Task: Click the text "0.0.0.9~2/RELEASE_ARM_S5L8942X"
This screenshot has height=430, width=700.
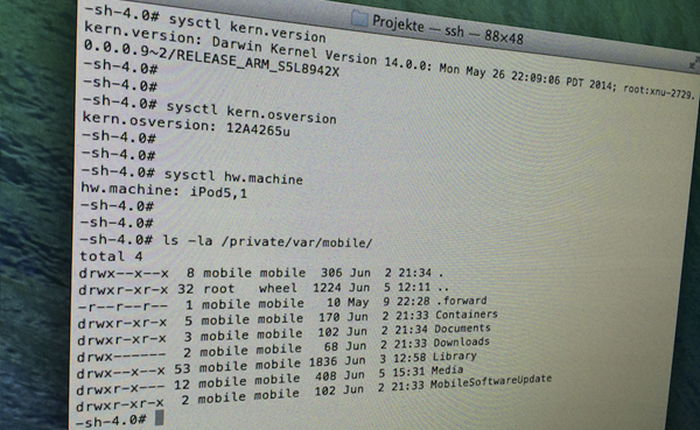Action: (211, 59)
